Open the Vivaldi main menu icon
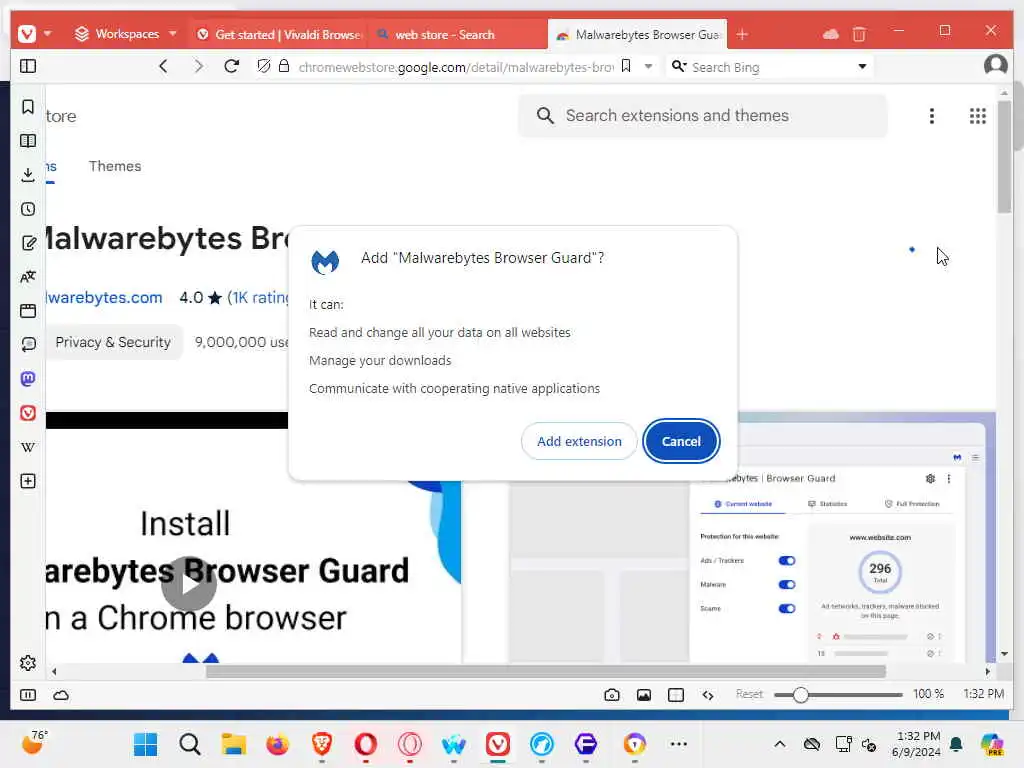Image resolution: width=1024 pixels, height=768 pixels. point(27,33)
